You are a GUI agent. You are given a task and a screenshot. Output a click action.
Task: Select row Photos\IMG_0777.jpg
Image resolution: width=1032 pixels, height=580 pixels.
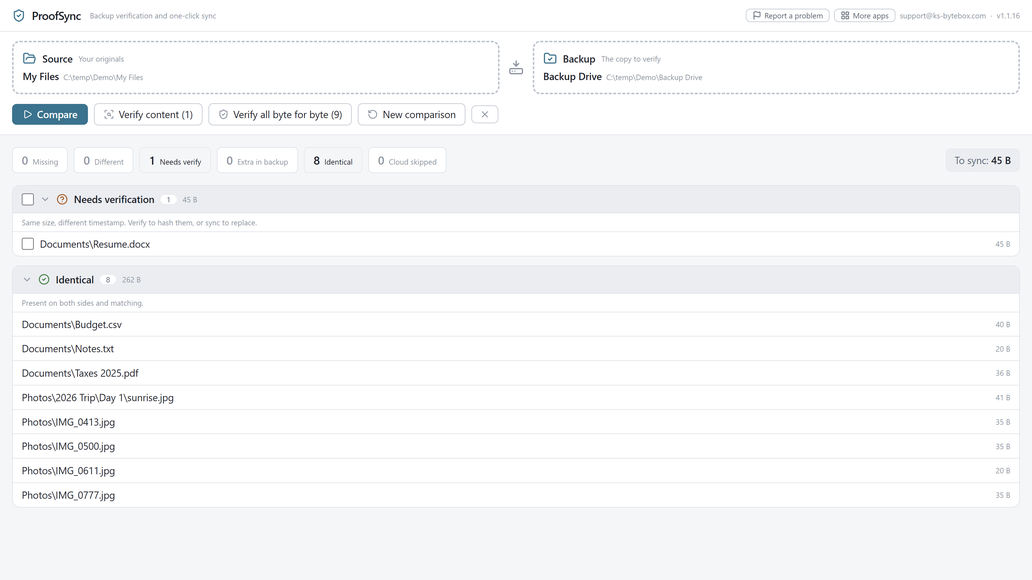pos(516,495)
